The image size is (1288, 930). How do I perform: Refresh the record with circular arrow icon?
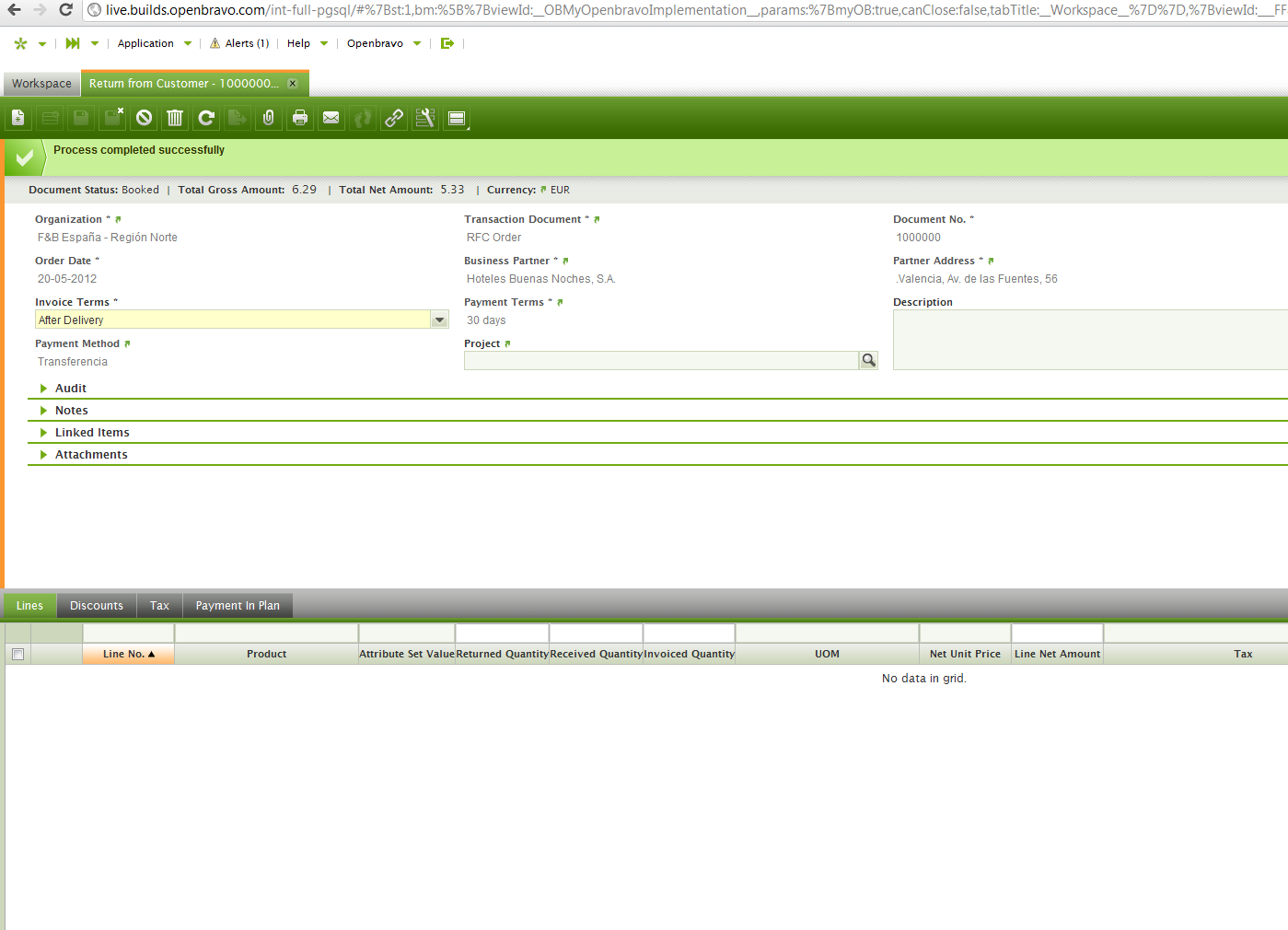click(x=206, y=118)
